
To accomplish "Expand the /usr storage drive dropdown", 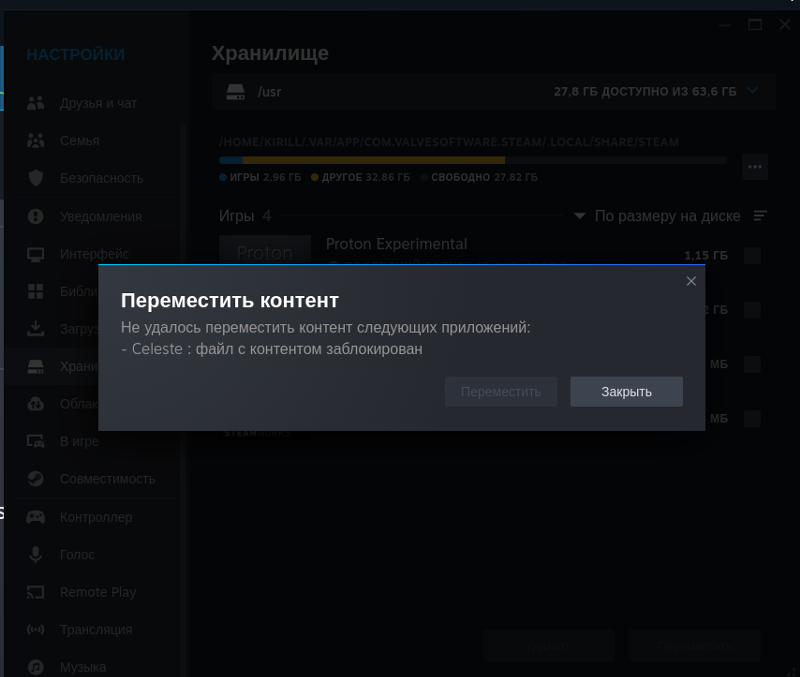I will point(753,91).
